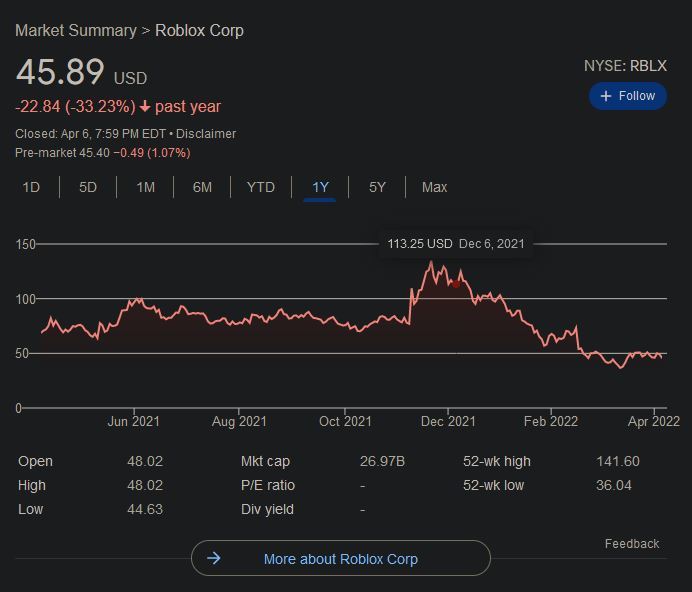Click the Aug 2021 axis label
This screenshot has height=592, width=692.
239,421
